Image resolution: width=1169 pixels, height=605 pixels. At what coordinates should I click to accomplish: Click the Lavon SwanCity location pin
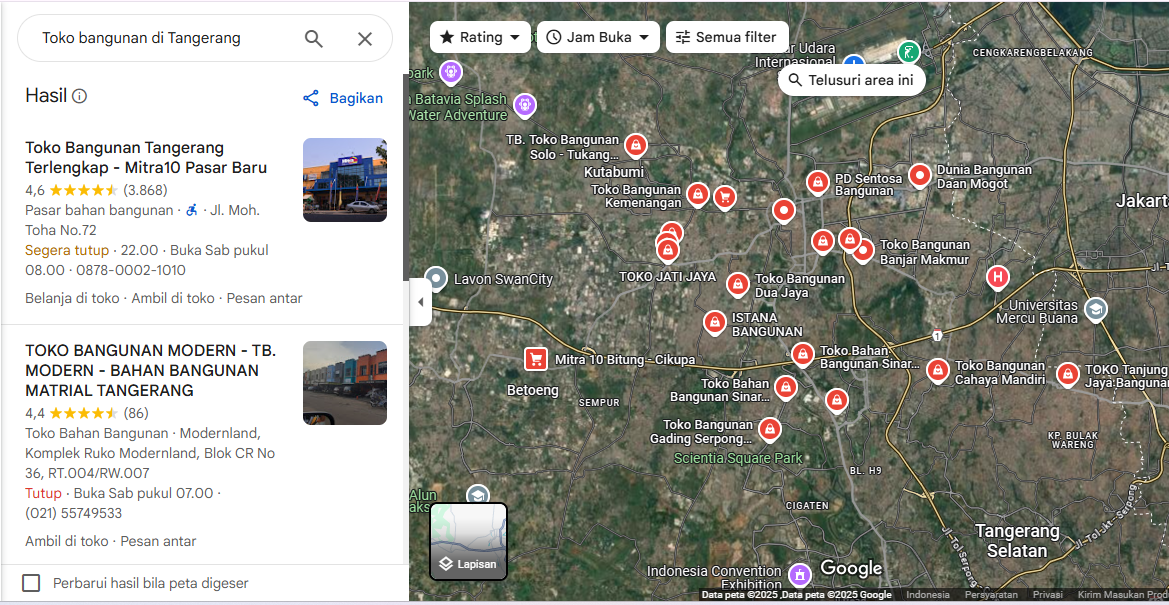tap(436, 279)
